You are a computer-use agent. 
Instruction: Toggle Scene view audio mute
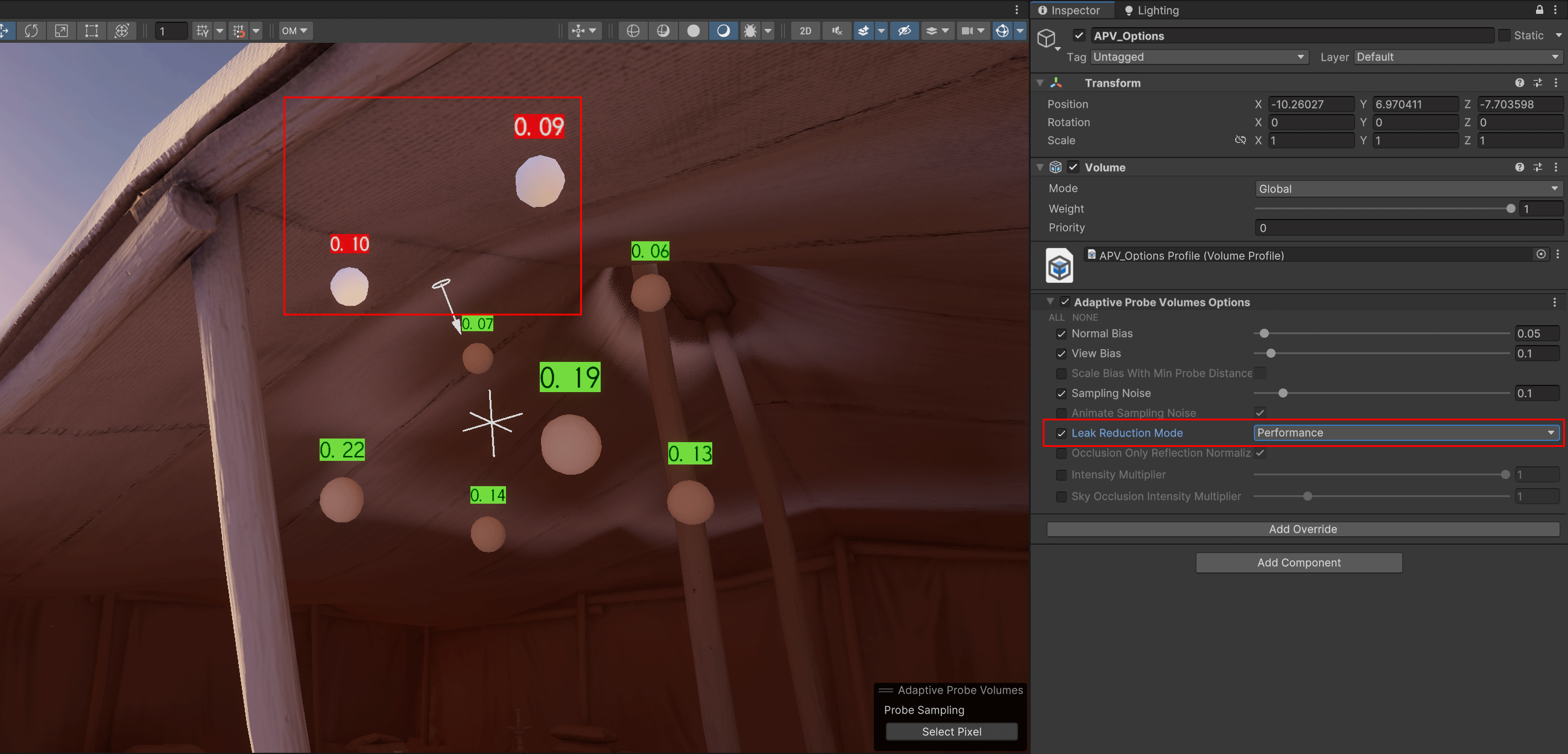(836, 30)
